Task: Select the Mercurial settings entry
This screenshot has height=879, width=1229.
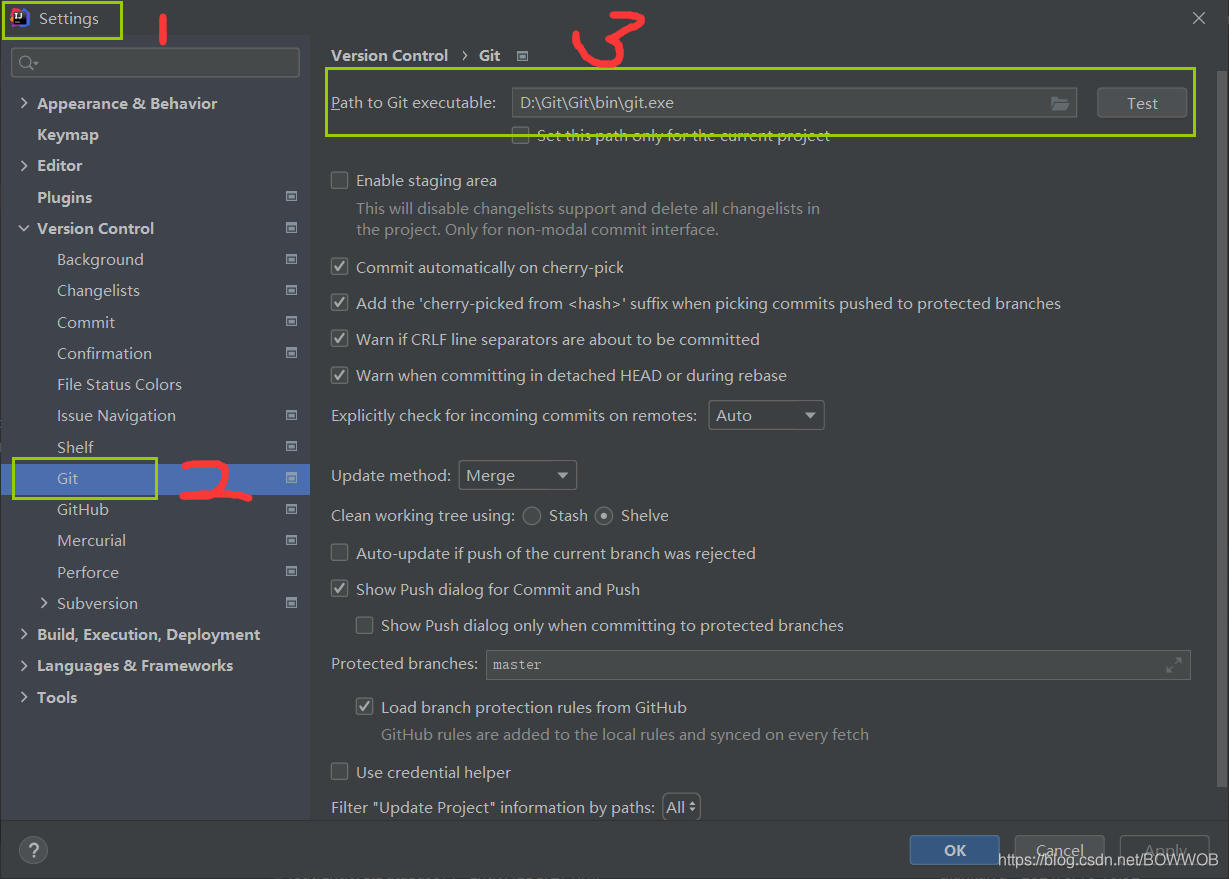Action: pyautogui.click(x=91, y=540)
